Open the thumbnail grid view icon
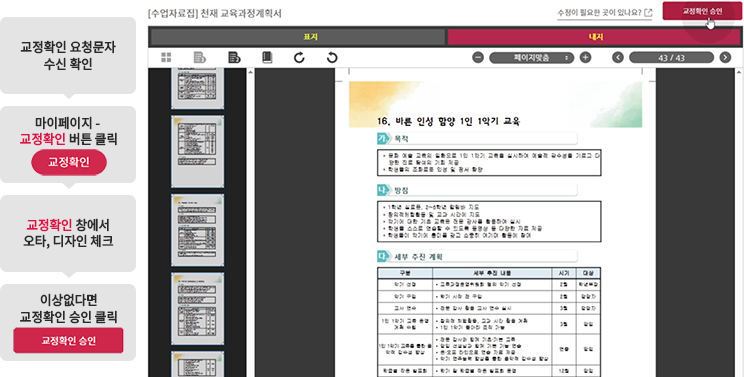744x377 pixels. pos(166,58)
